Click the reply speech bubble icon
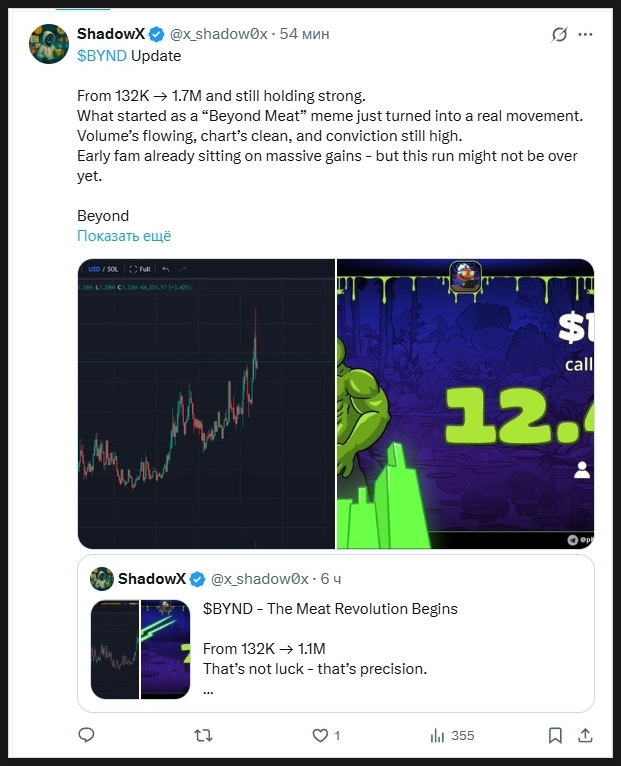 point(87,735)
